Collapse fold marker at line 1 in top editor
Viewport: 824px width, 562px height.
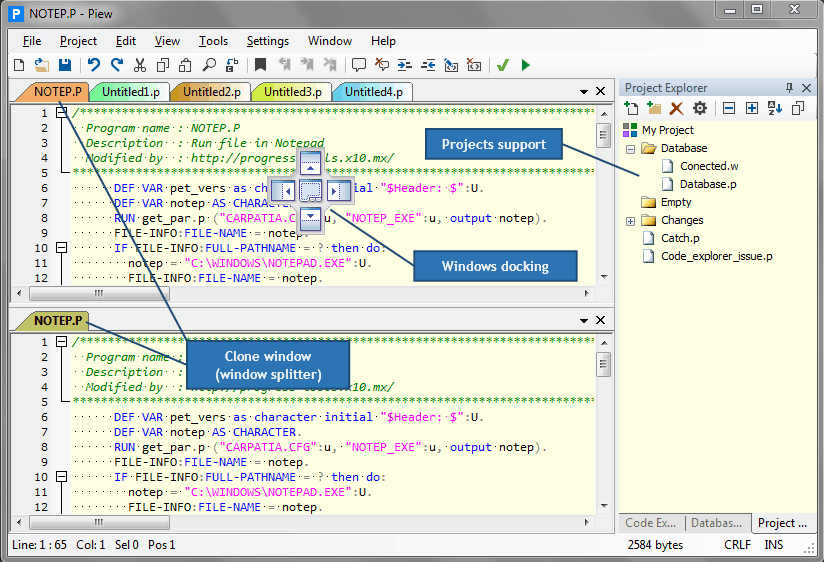[x=61, y=112]
